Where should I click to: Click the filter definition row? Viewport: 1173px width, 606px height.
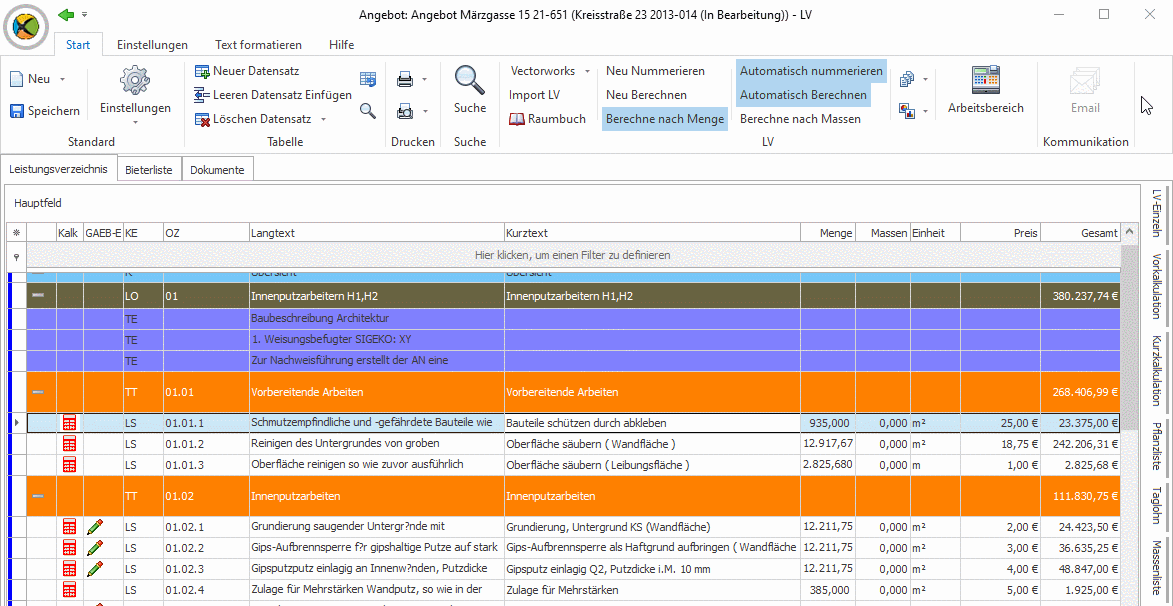pyautogui.click(x=572, y=255)
